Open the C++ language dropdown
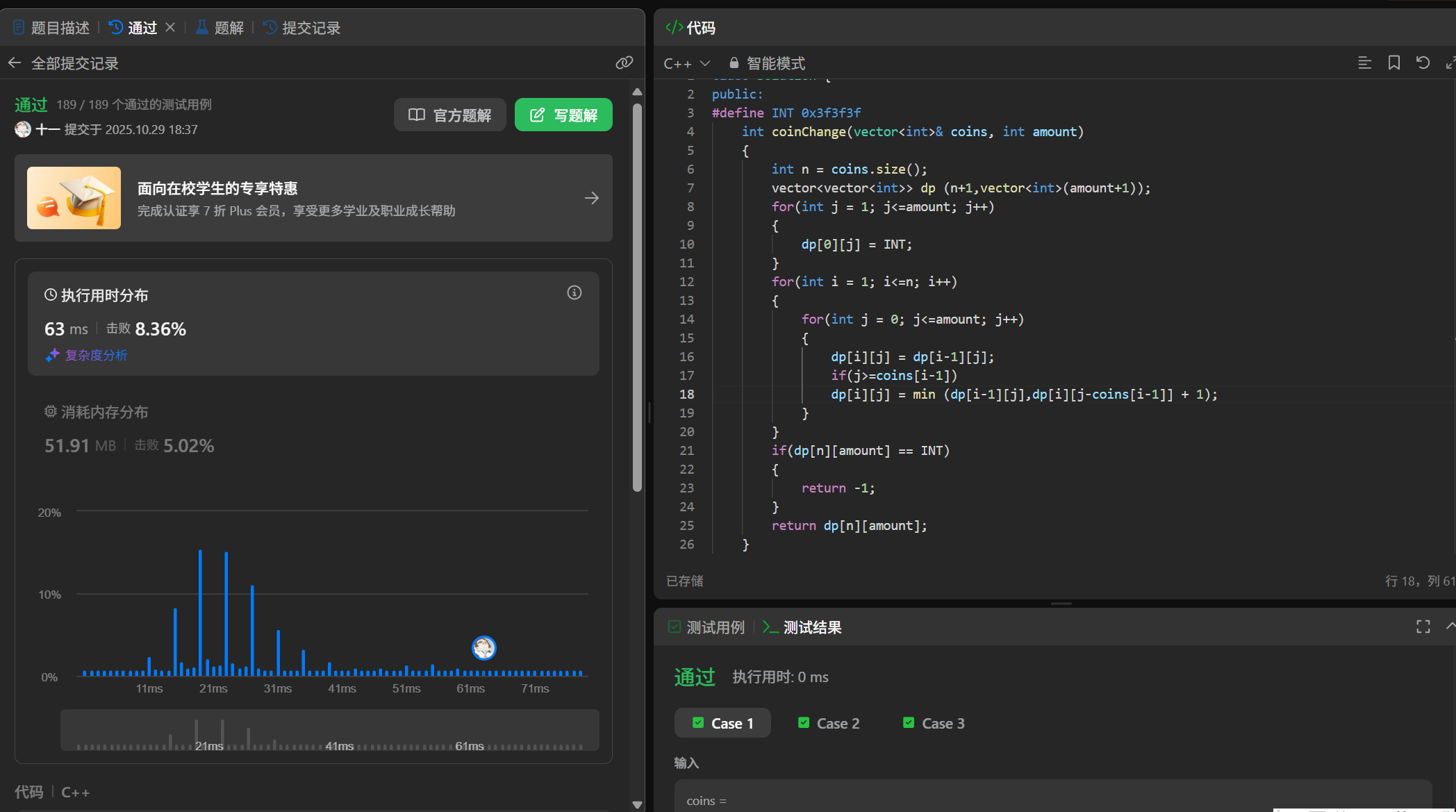1456x812 pixels. [x=686, y=63]
